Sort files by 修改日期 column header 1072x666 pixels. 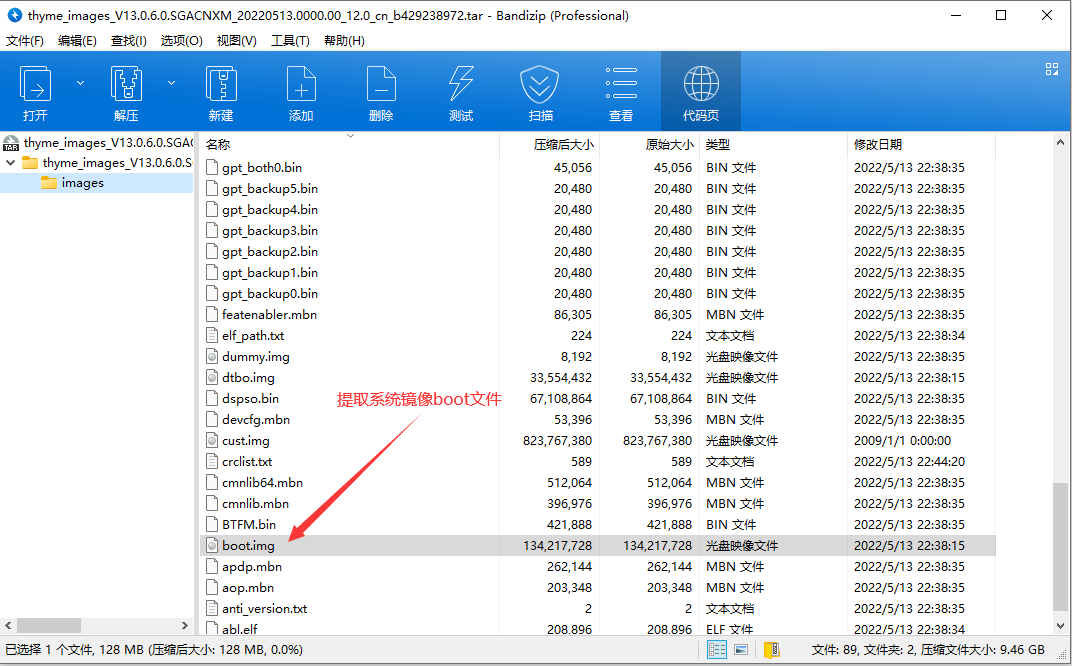pos(877,145)
